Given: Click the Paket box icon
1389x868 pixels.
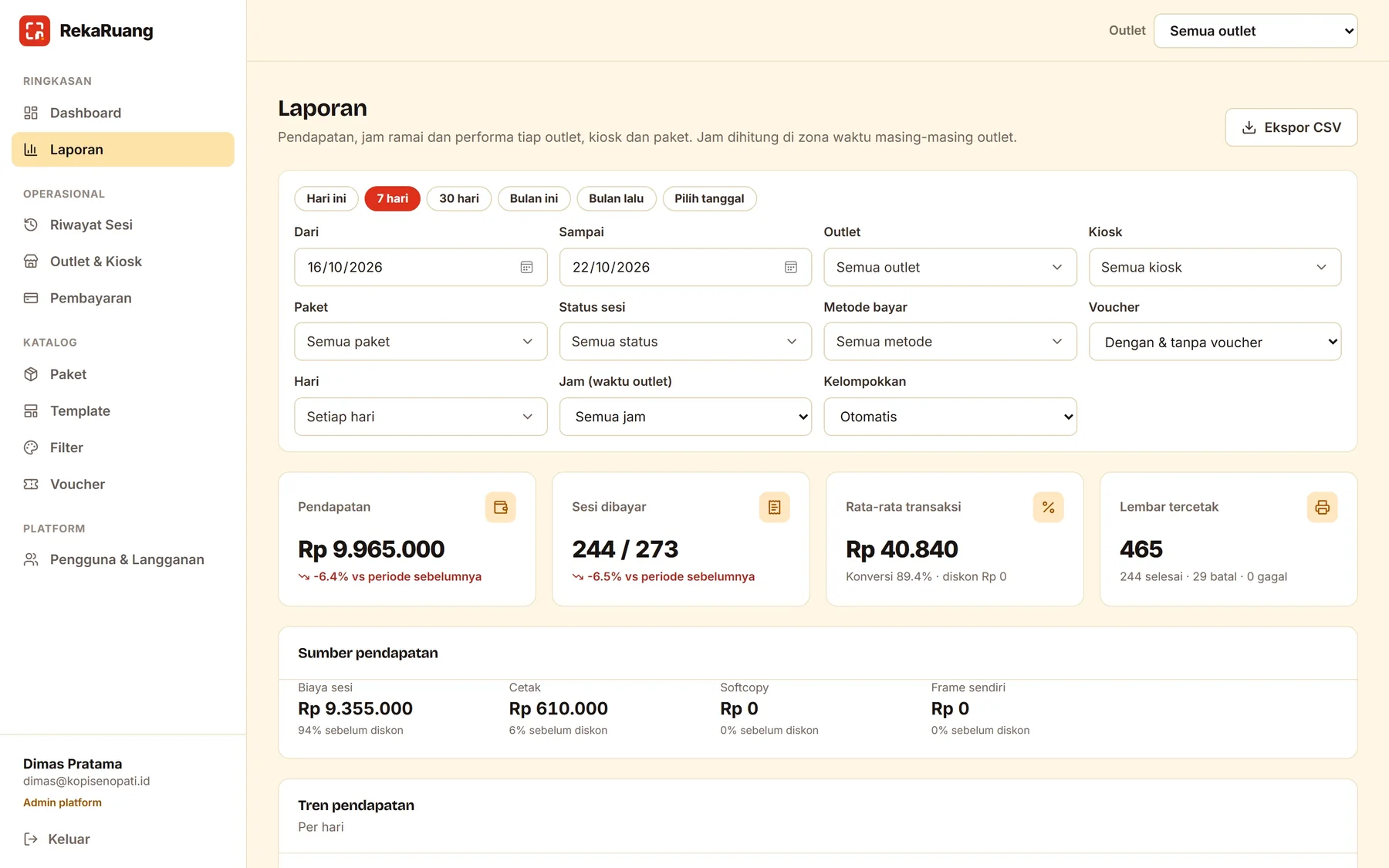Looking at the screenshot, I should click(31, 374).
